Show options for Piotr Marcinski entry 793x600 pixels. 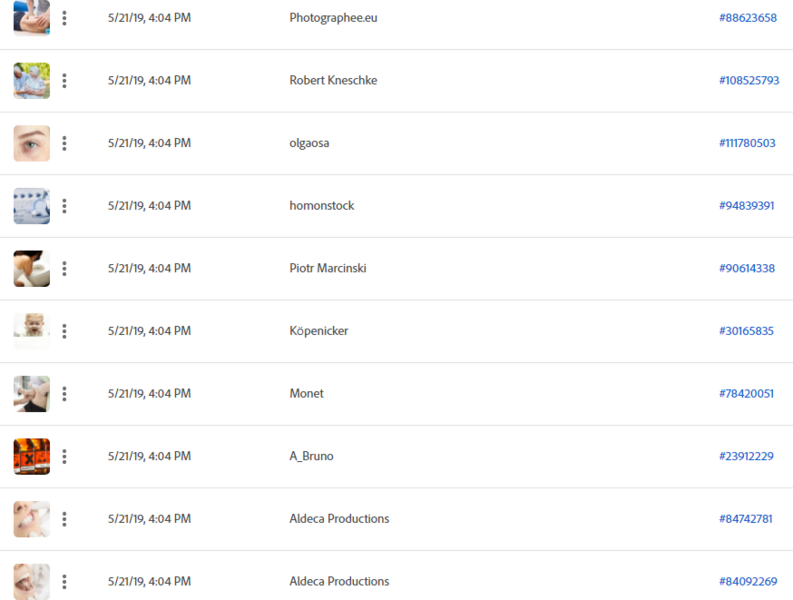(64, 269)
